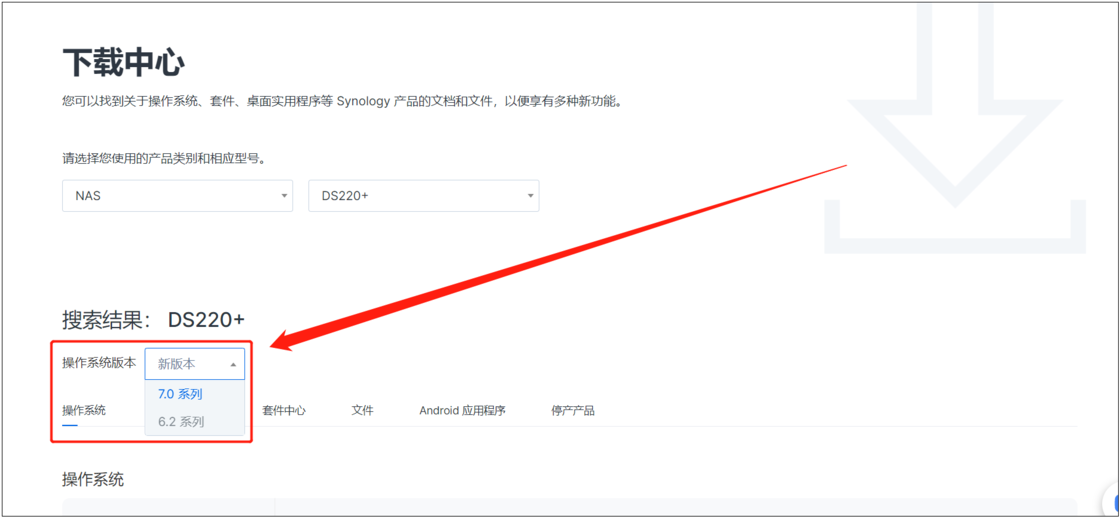Click the 操作系统 section heading below tabs
Image resolution: width=1120 pixels, height=519 pixels.
[x=93, y=480]
